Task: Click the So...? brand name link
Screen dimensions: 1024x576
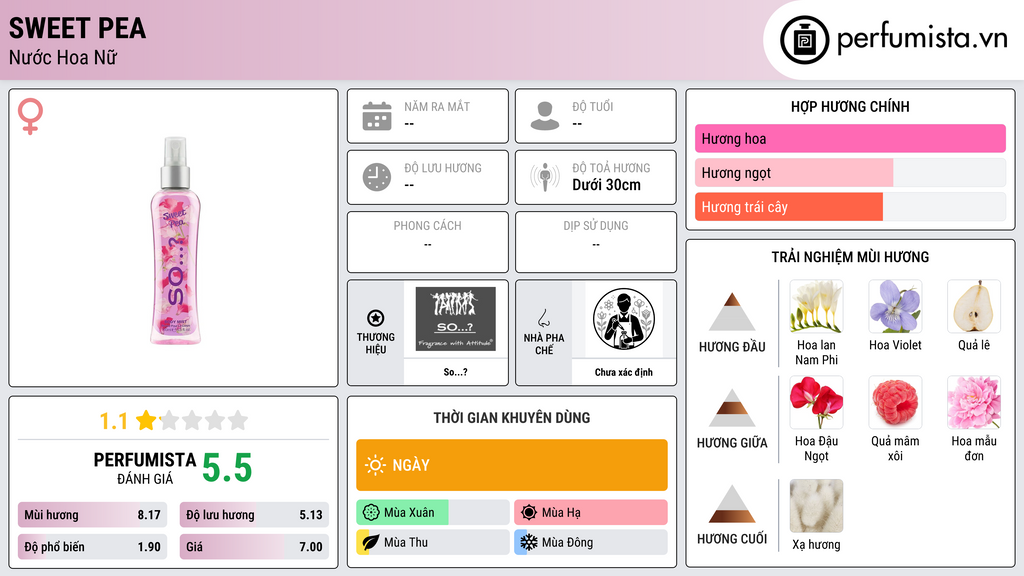Action: coord(455,372)
